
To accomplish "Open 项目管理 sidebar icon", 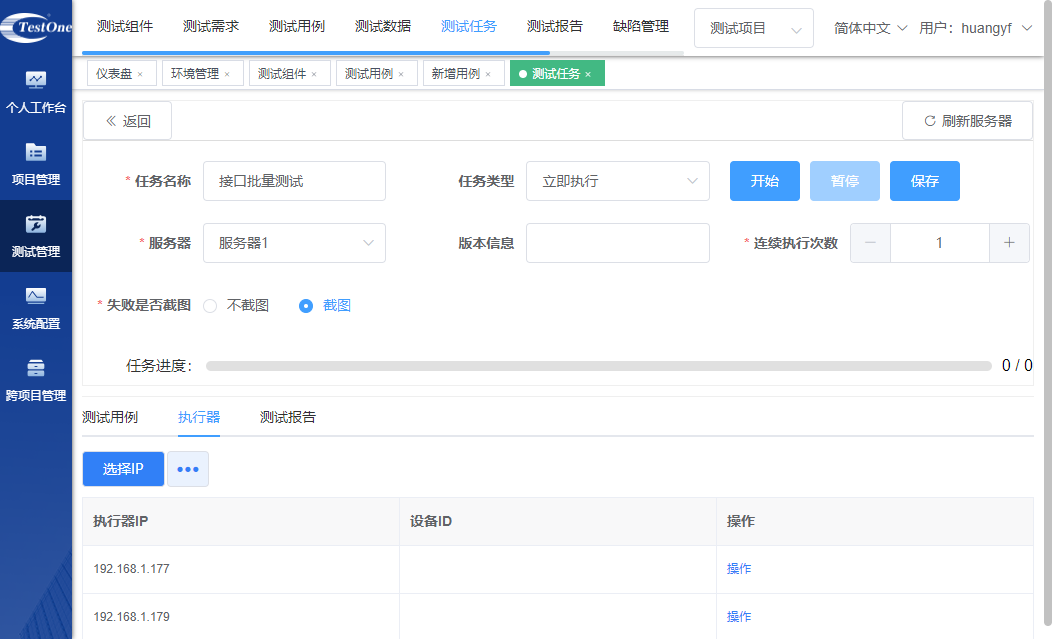I will [x=36, y=164].
